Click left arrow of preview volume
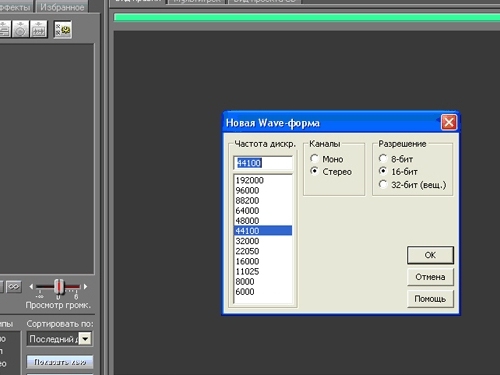Viewport: 500px width, 375px height. (31, 287)
